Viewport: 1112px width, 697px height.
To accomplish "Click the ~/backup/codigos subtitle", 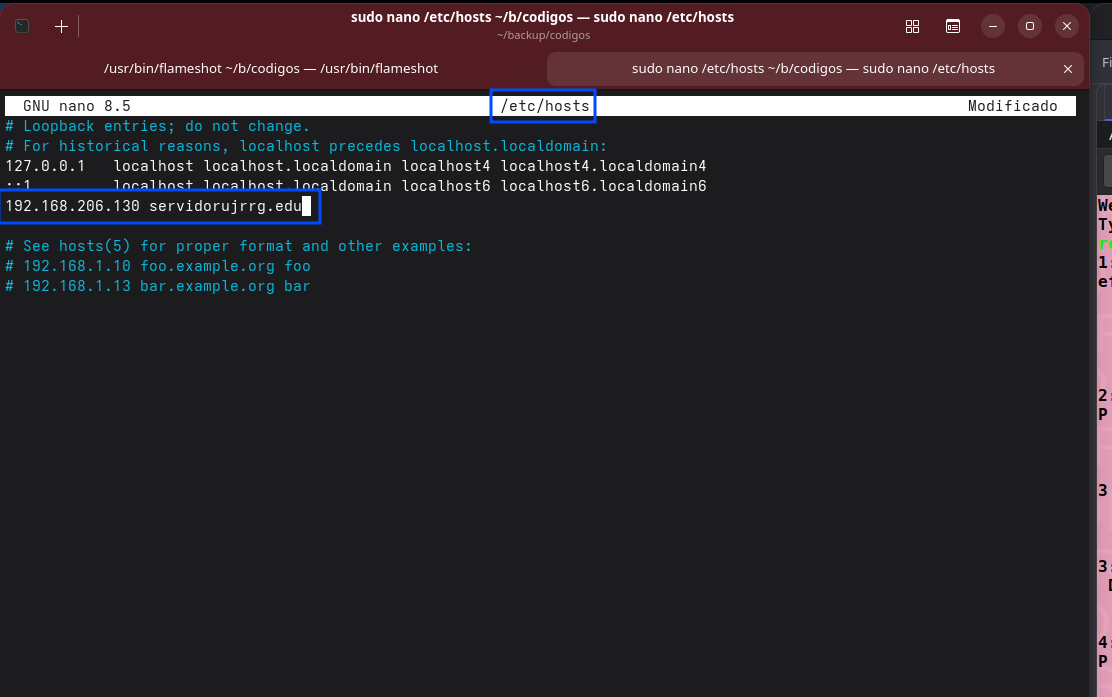I will [x=543, y=35].
